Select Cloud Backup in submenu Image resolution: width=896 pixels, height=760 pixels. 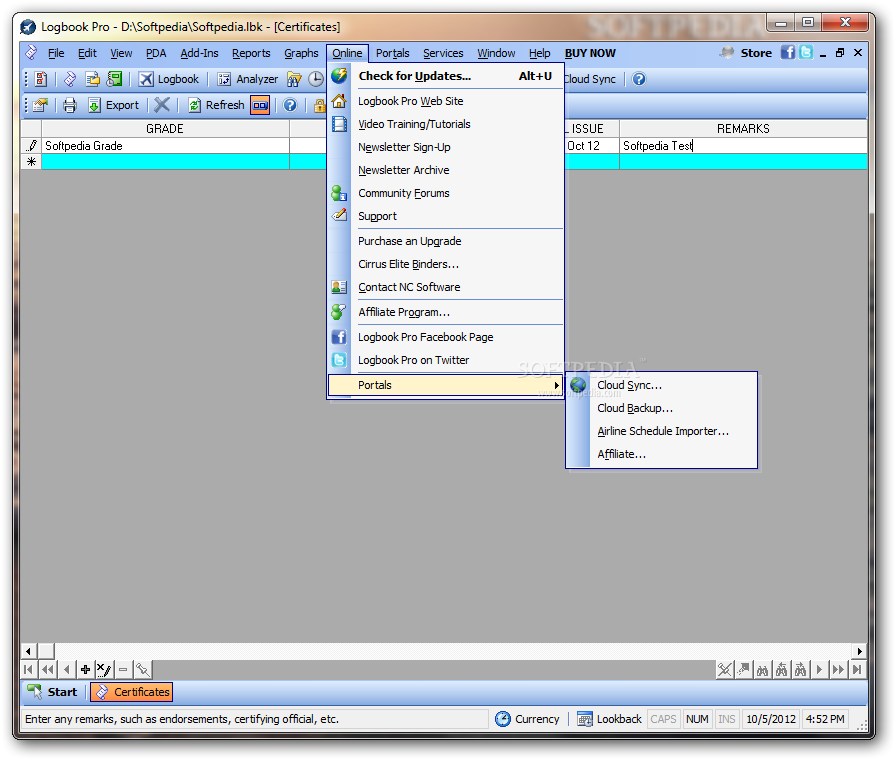[662, 408]
